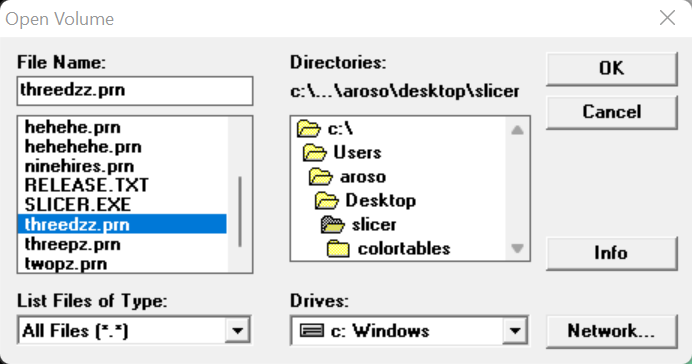Click the OK button
Image resolution: width=692 pixels, height=364 pixels.
pos(611,68)
